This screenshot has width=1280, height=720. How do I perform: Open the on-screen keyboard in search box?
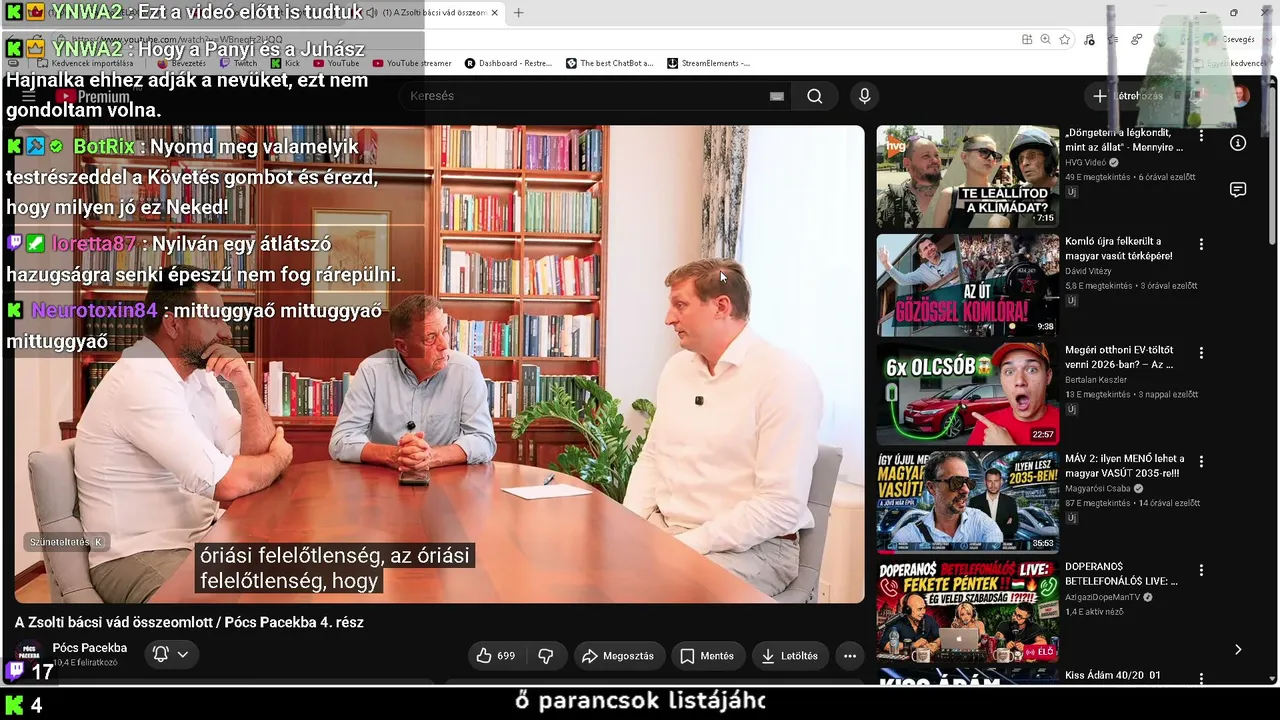777,96
